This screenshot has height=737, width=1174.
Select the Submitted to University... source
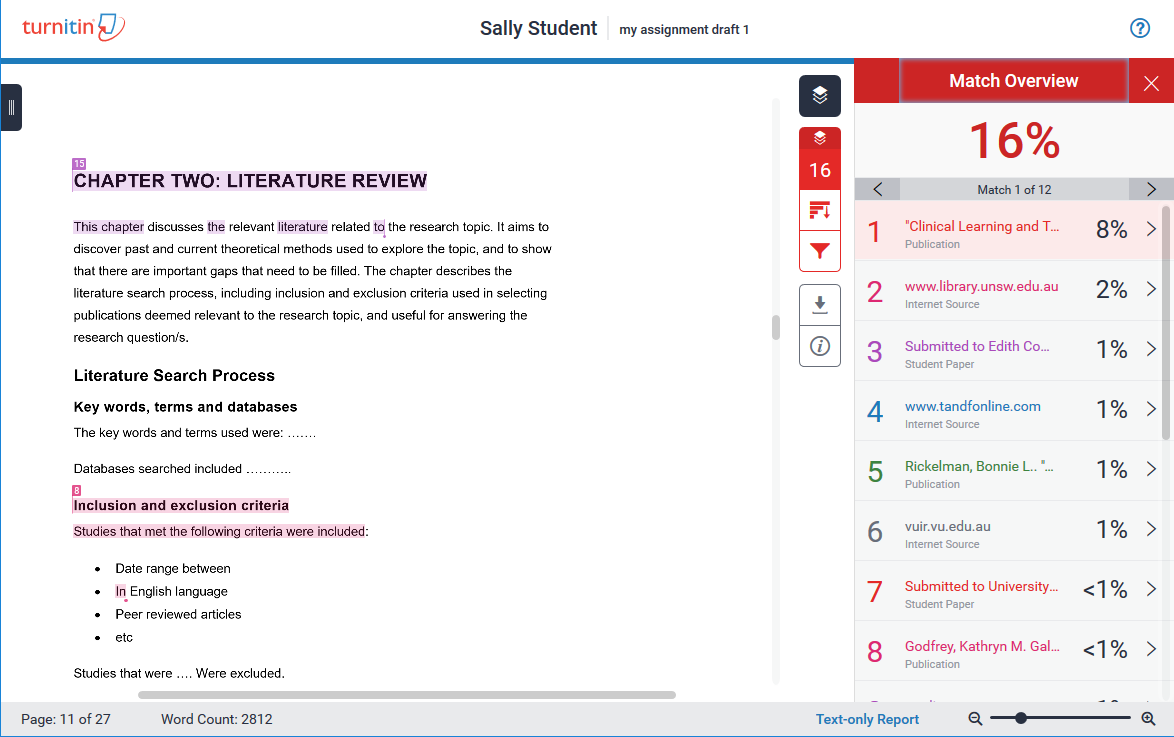(982, 586)
